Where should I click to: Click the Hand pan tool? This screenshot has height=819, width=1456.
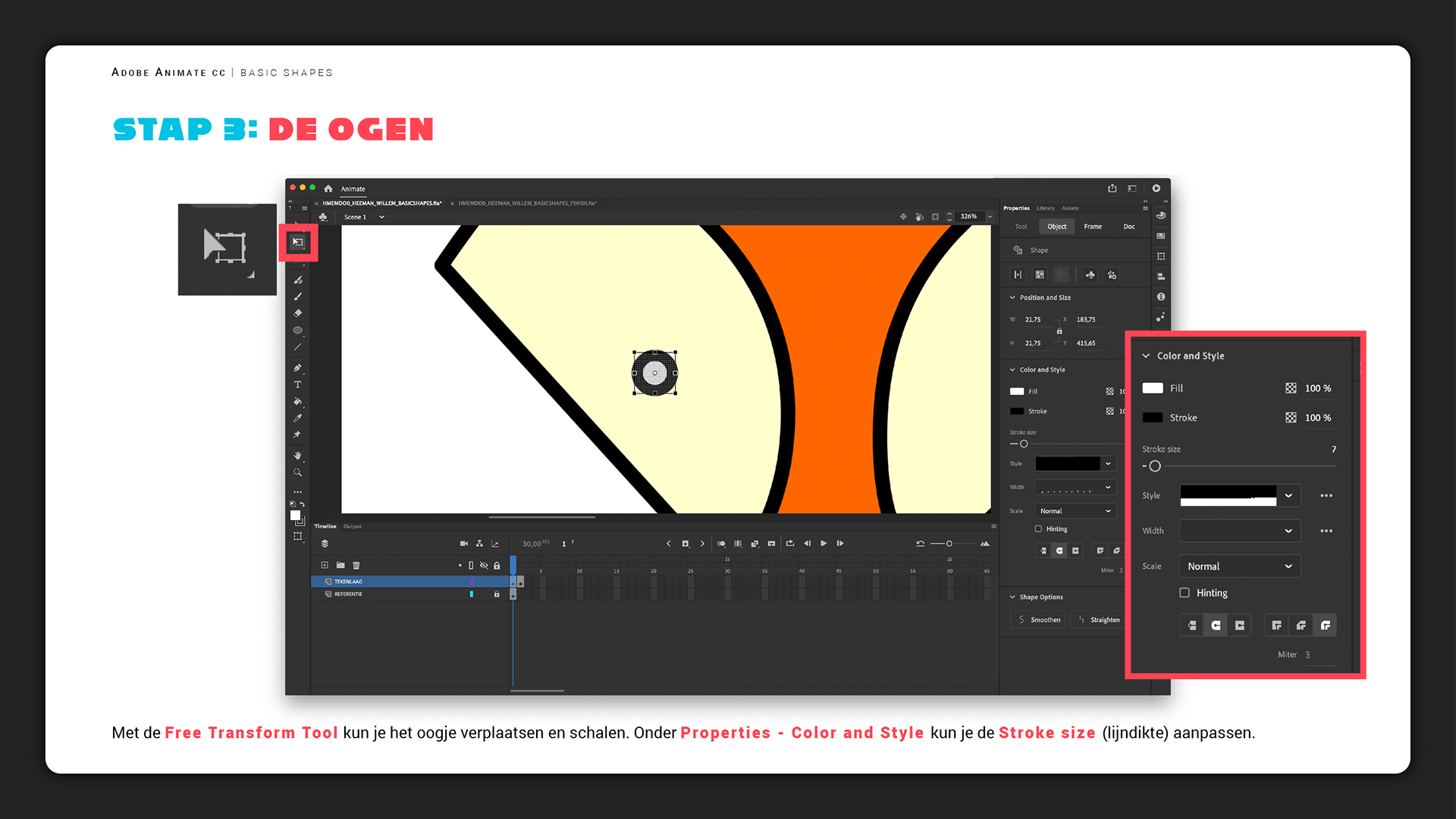point(298,455)
